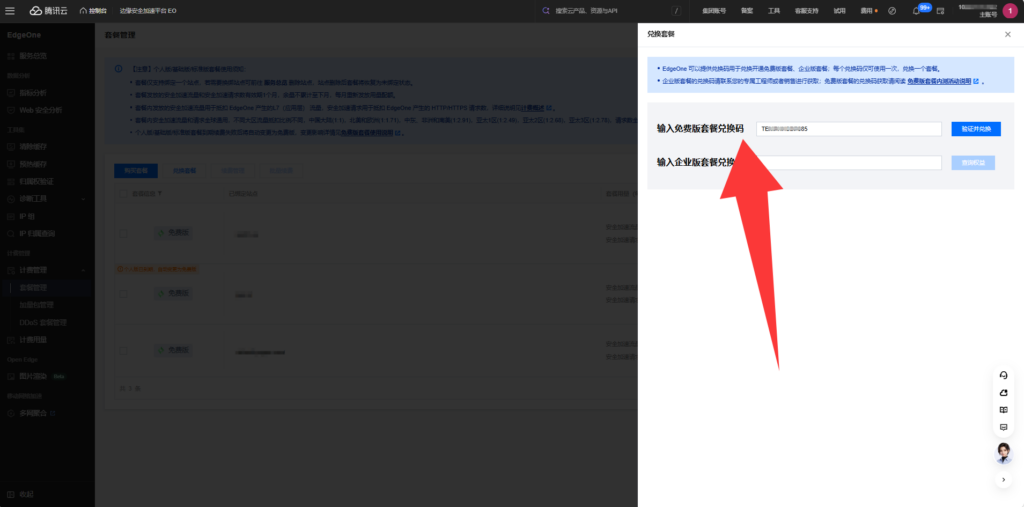1024x507 pixels.
Task: Click the cloud floating icon on right edge
Action: pos(1004,393)
